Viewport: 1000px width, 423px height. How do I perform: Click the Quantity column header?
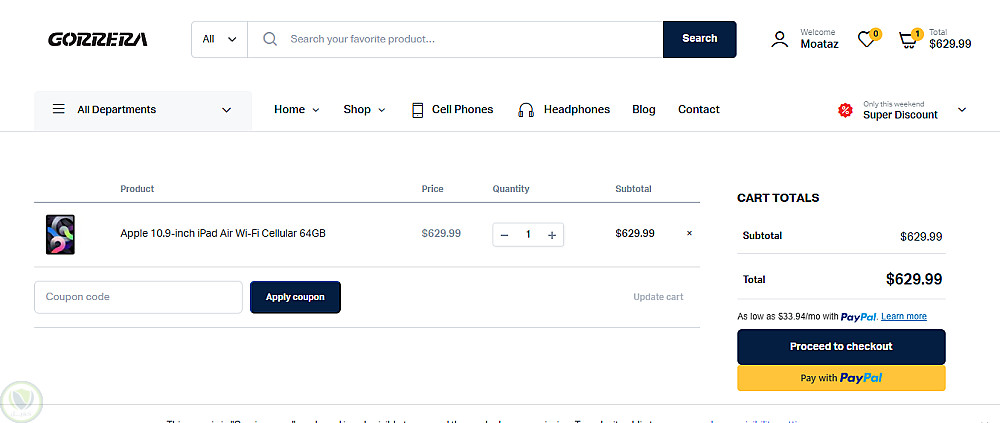click(511, 189)
